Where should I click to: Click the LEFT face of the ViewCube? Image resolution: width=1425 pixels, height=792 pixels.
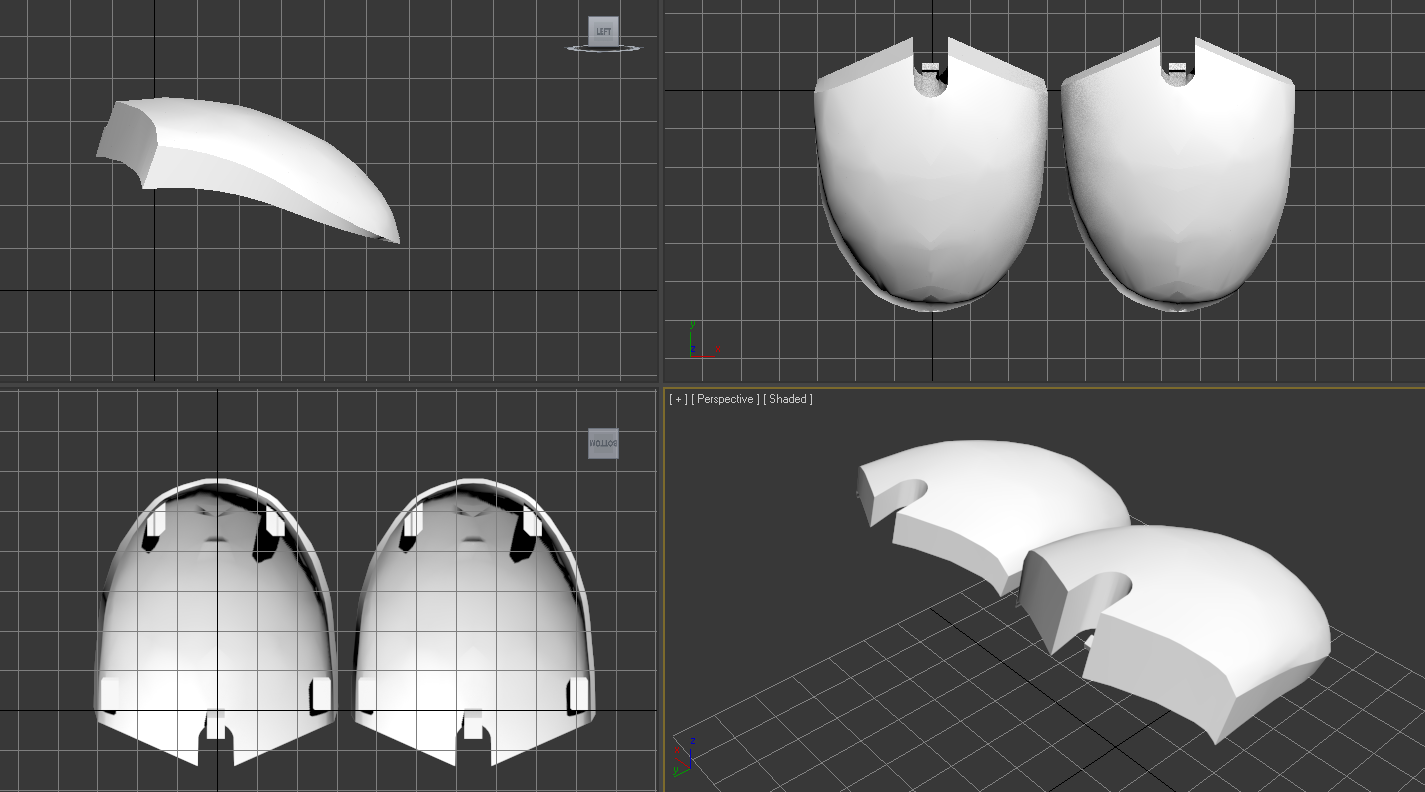[603, 31]
